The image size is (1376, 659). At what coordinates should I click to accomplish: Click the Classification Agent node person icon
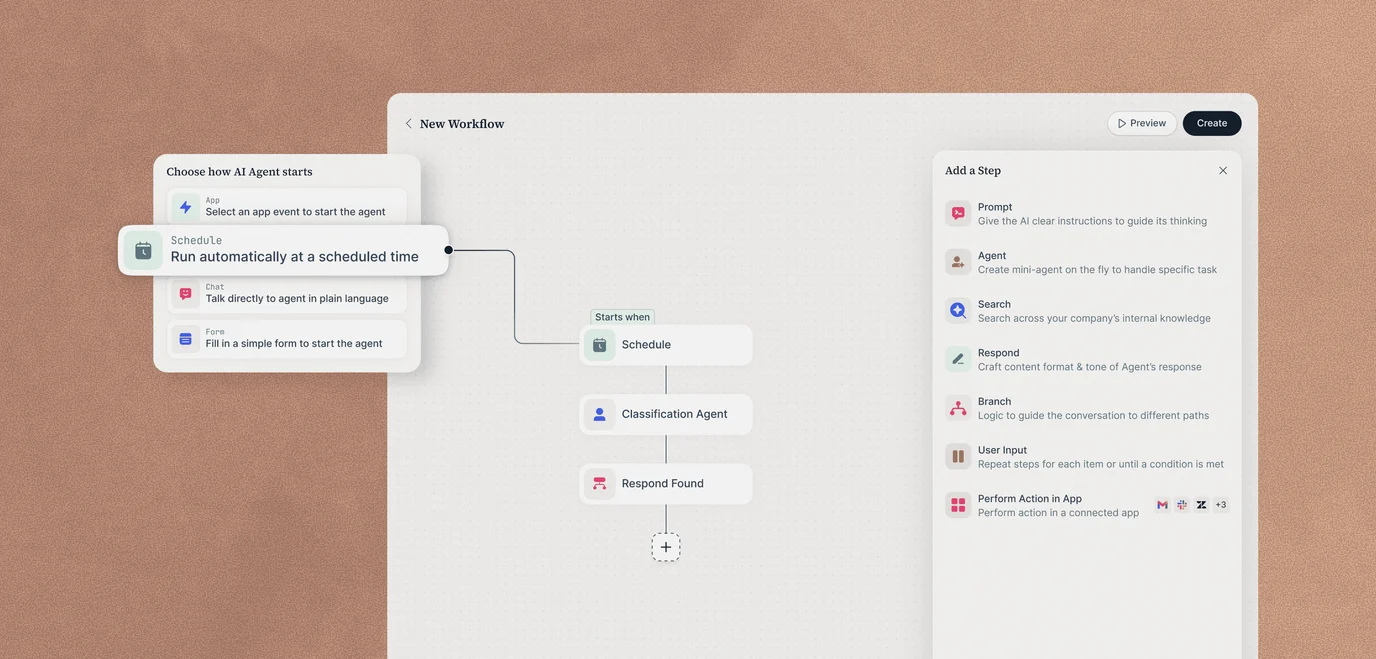pos(599,414)
